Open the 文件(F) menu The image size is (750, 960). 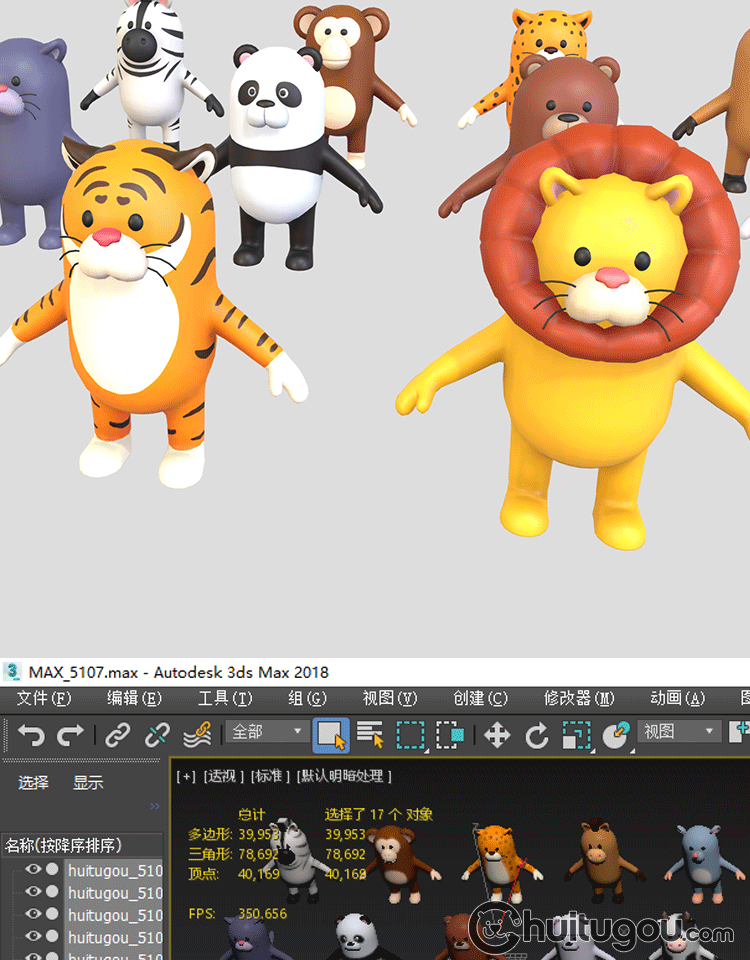[x=44, y=699]
